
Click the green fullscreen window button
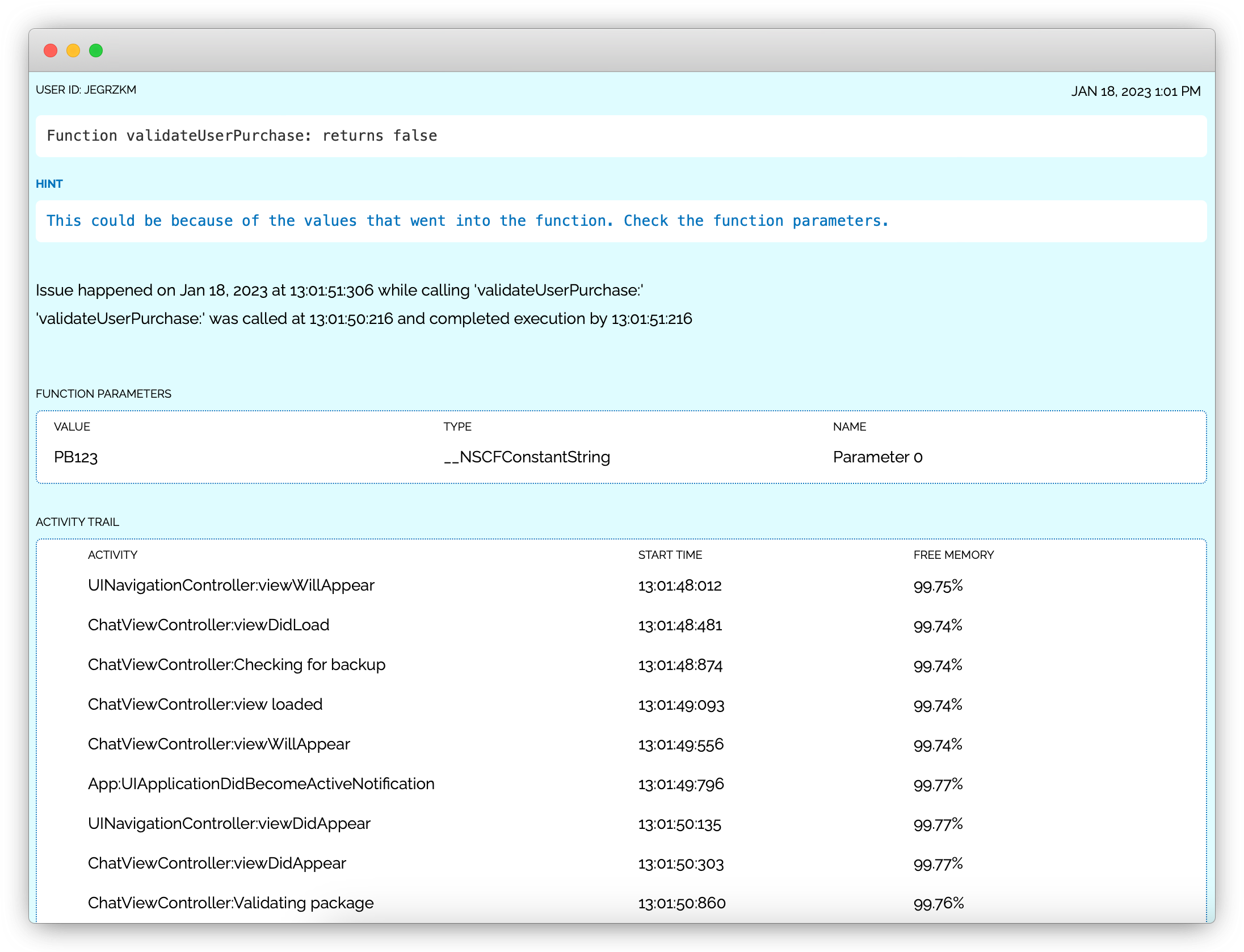(x=96, y=50)
